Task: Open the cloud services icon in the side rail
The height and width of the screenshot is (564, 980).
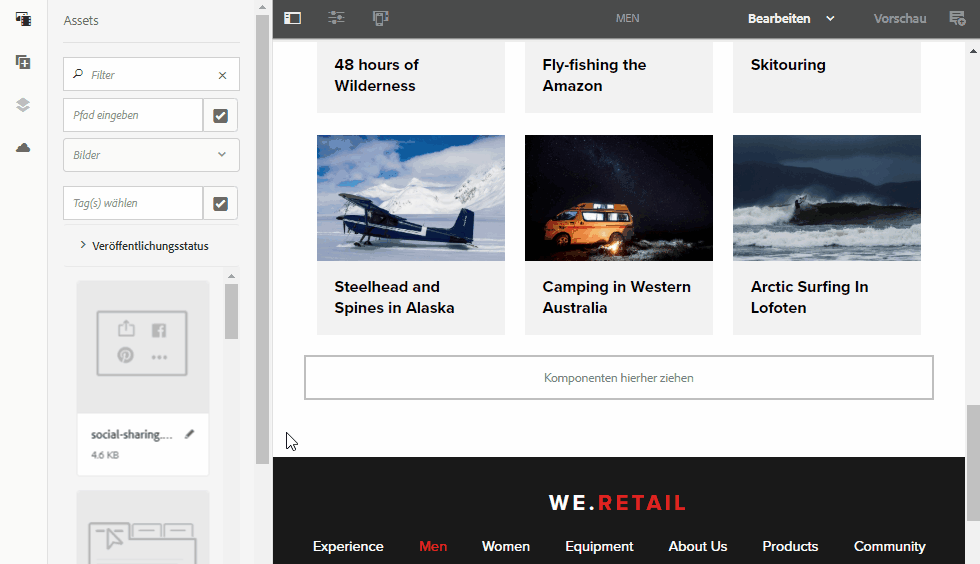Action: coord(23,148)
